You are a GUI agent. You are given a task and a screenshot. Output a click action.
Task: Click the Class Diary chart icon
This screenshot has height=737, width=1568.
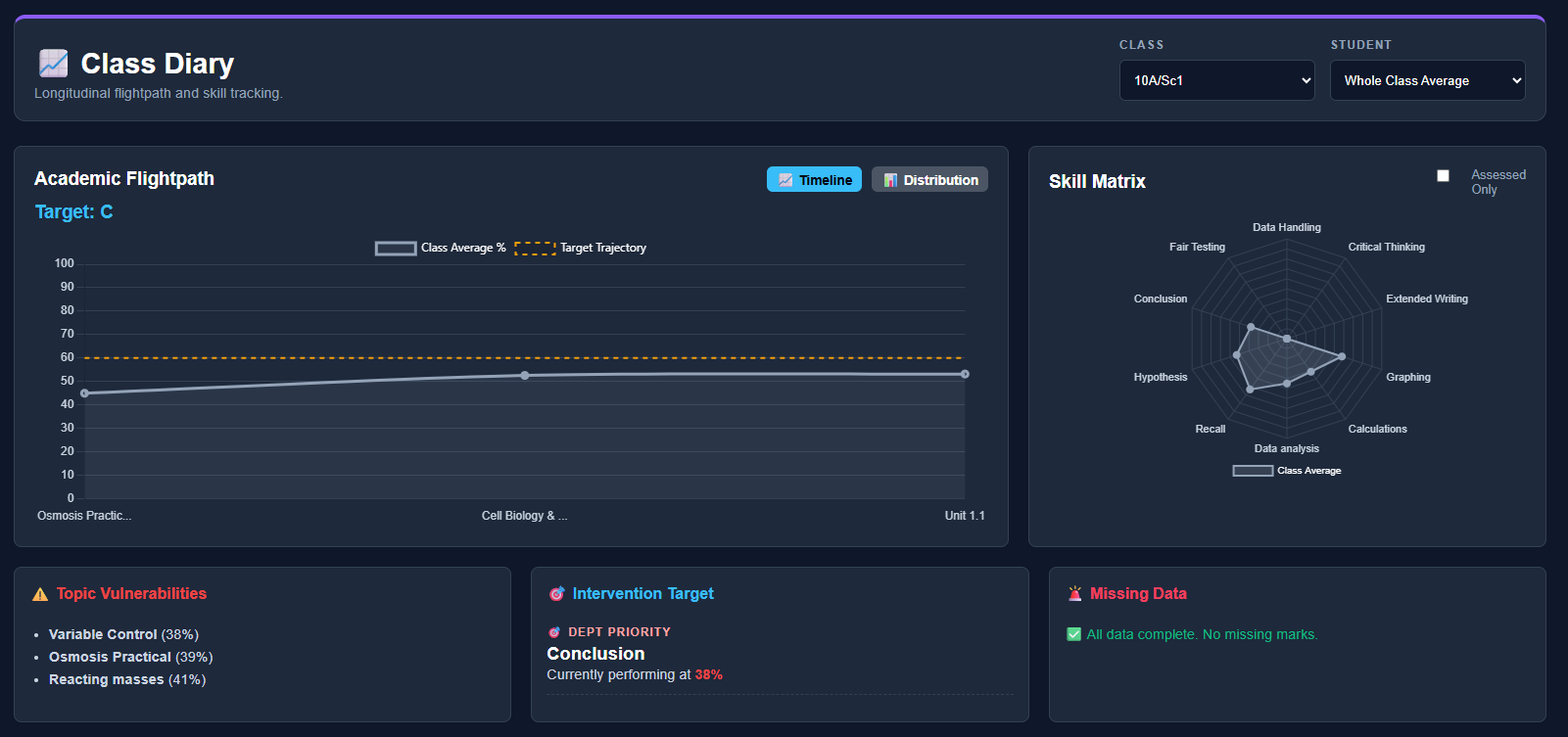(x=53, y=64)
